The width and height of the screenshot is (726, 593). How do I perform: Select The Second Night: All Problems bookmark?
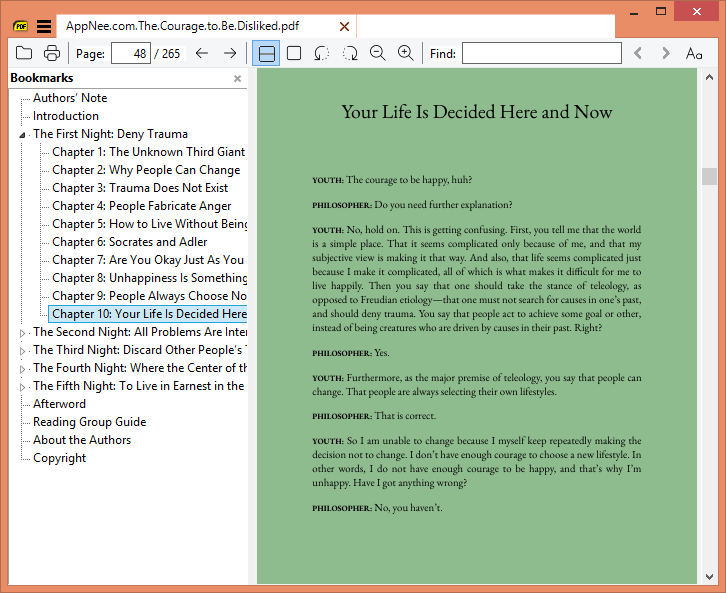coord(139,332)
